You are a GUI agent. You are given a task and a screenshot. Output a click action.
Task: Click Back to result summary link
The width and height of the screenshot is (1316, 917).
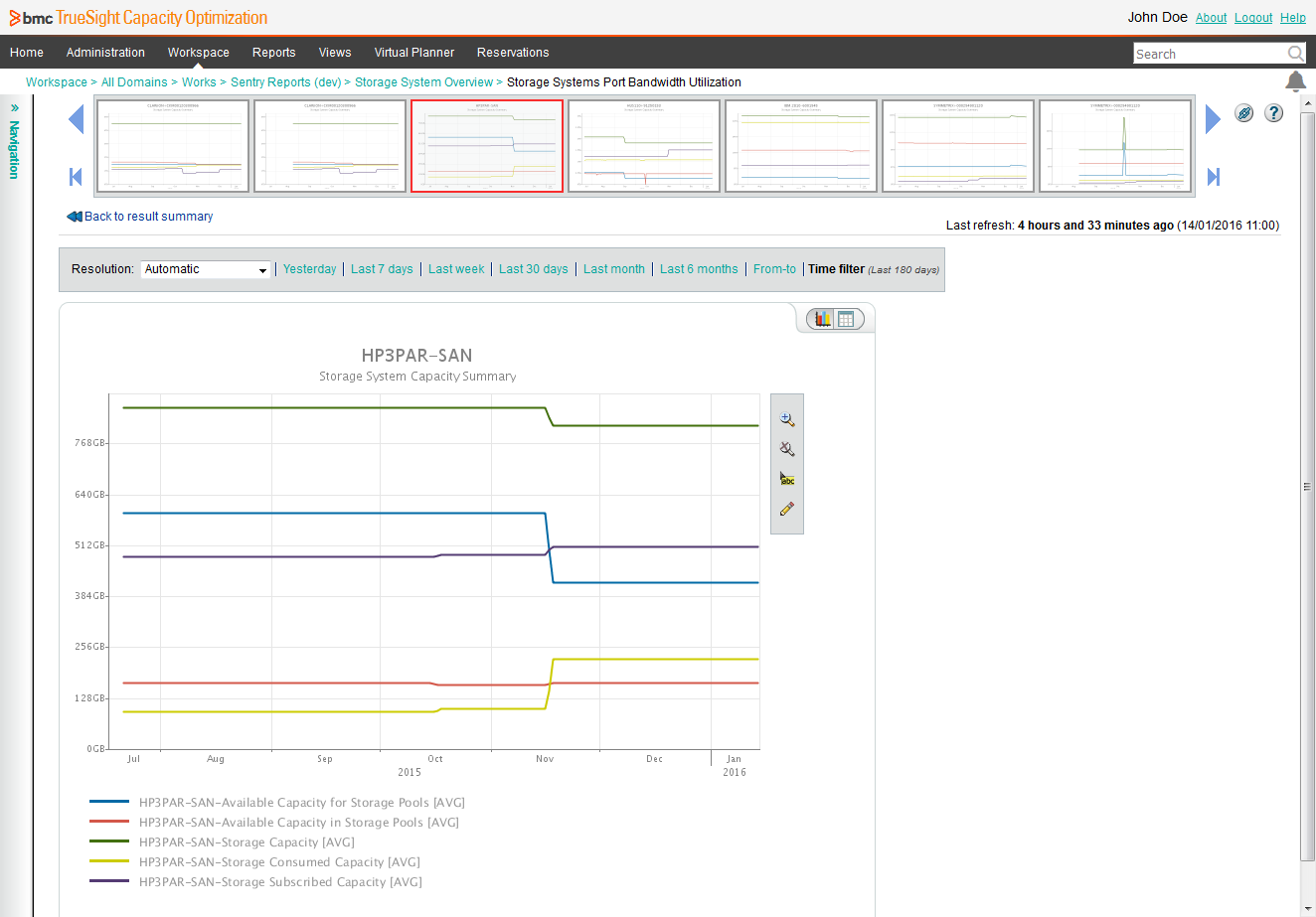[x=149, y=217]
